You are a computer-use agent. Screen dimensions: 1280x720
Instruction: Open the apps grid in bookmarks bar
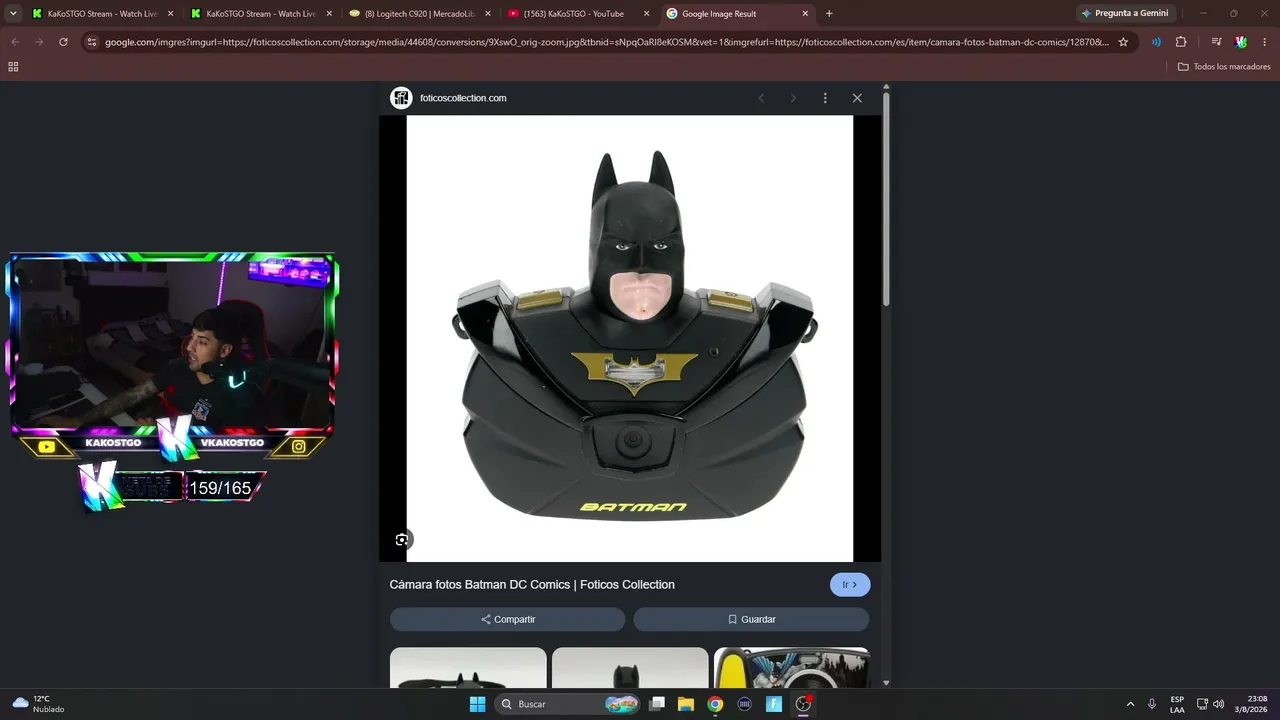pos(13,67)
